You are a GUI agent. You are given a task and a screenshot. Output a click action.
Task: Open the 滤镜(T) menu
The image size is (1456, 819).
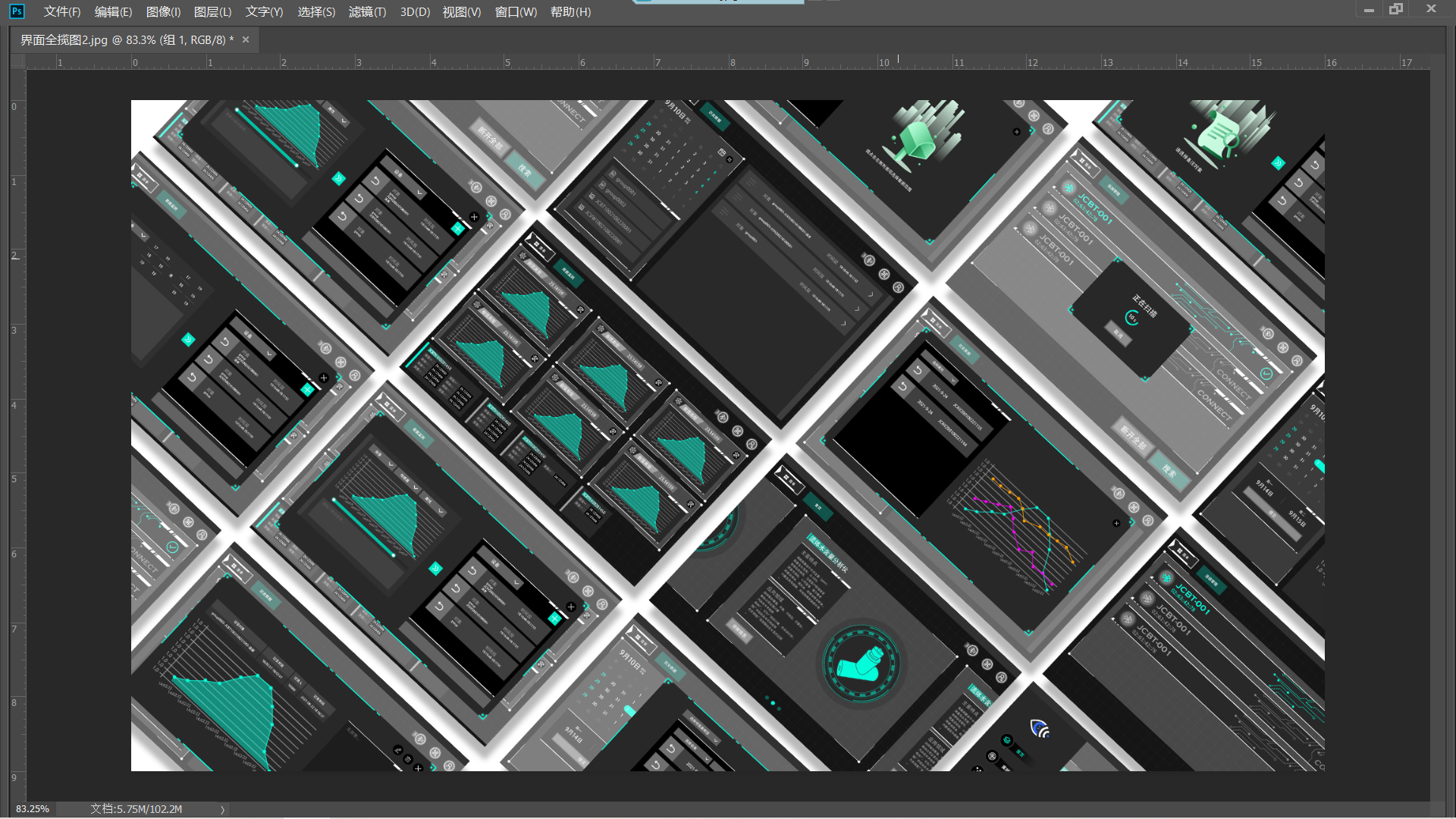(367, 12)
